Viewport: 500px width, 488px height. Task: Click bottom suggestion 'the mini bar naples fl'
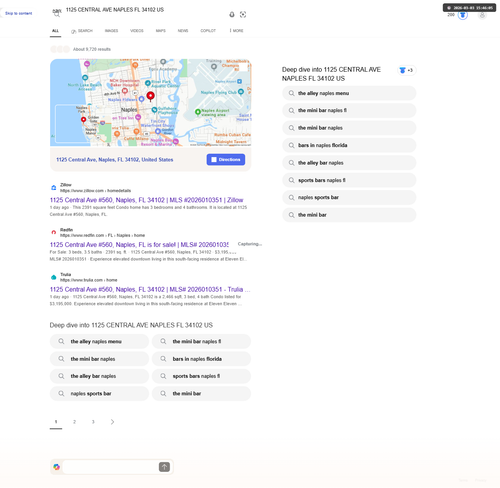click(201, 341)
